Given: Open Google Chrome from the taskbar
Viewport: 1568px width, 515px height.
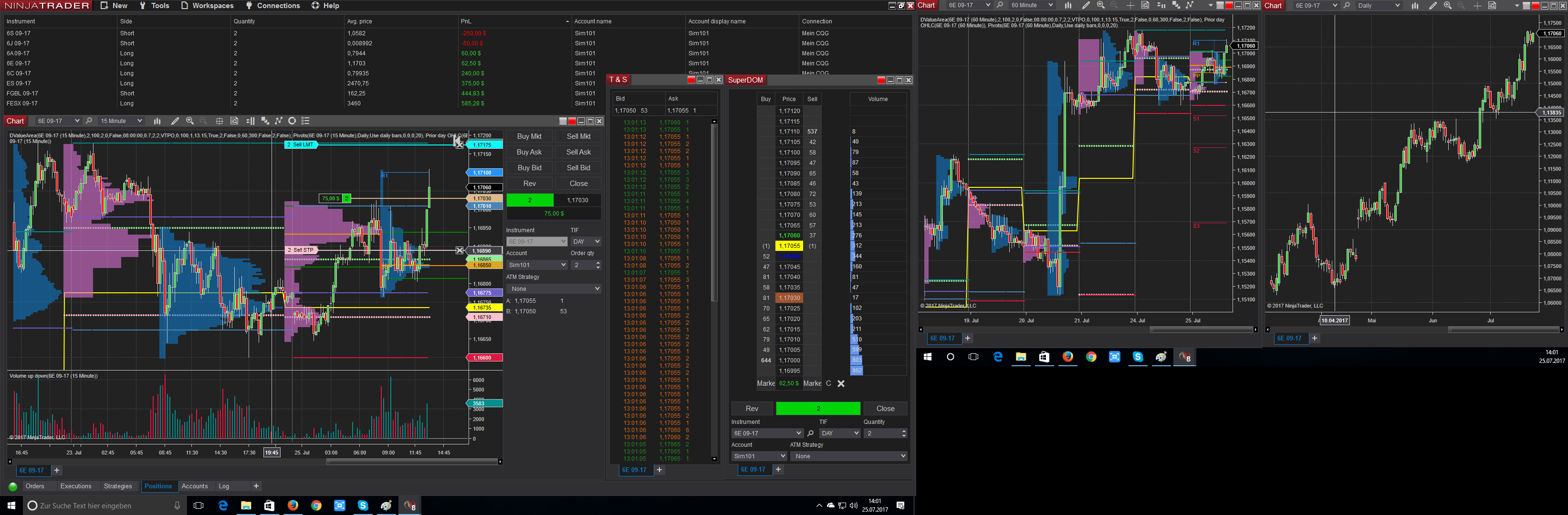Looking at the screenshot, I should click(316, 505).
